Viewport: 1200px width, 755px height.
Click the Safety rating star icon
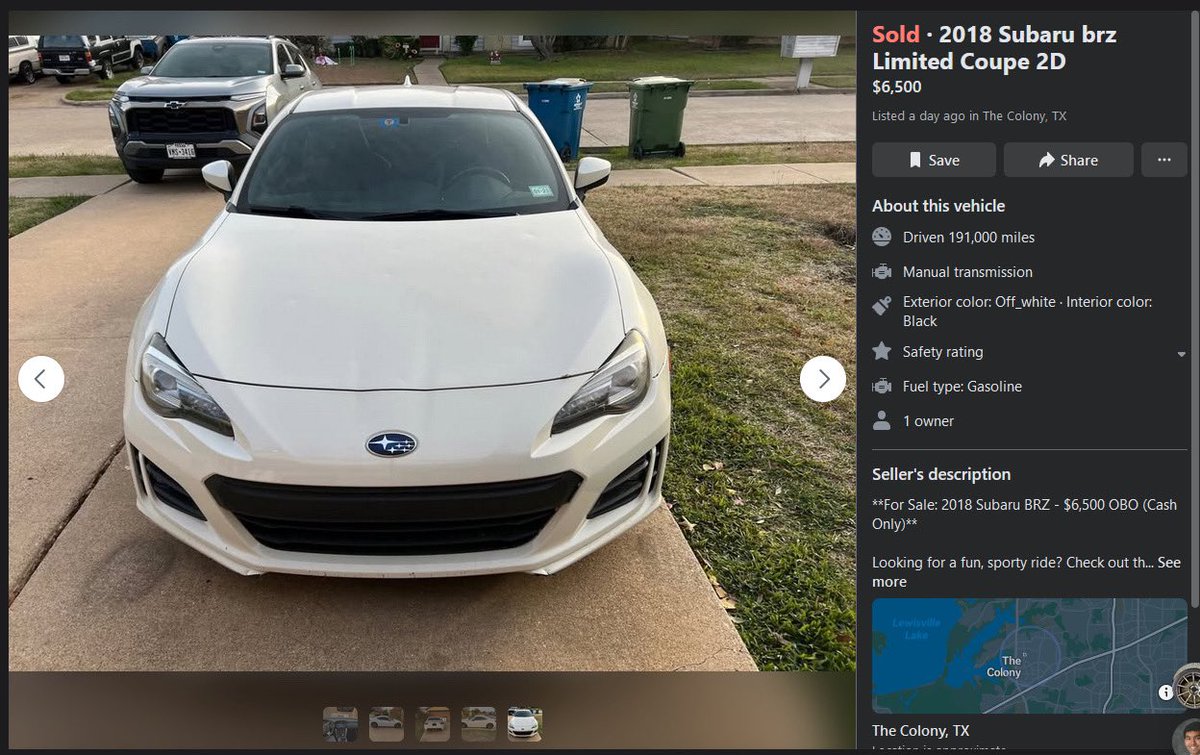pos(882,352)
